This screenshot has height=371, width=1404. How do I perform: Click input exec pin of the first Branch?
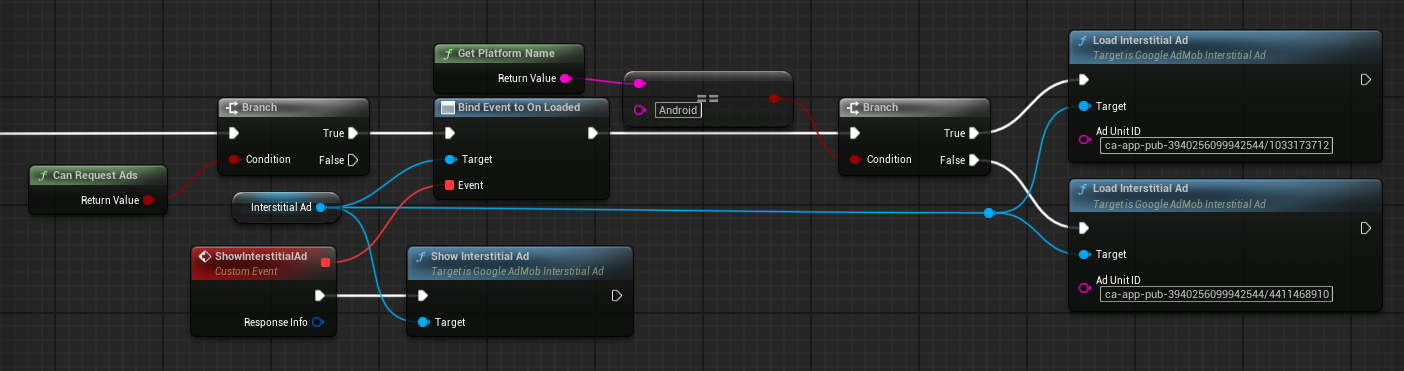pyautogui.click(x=235, y=133)
